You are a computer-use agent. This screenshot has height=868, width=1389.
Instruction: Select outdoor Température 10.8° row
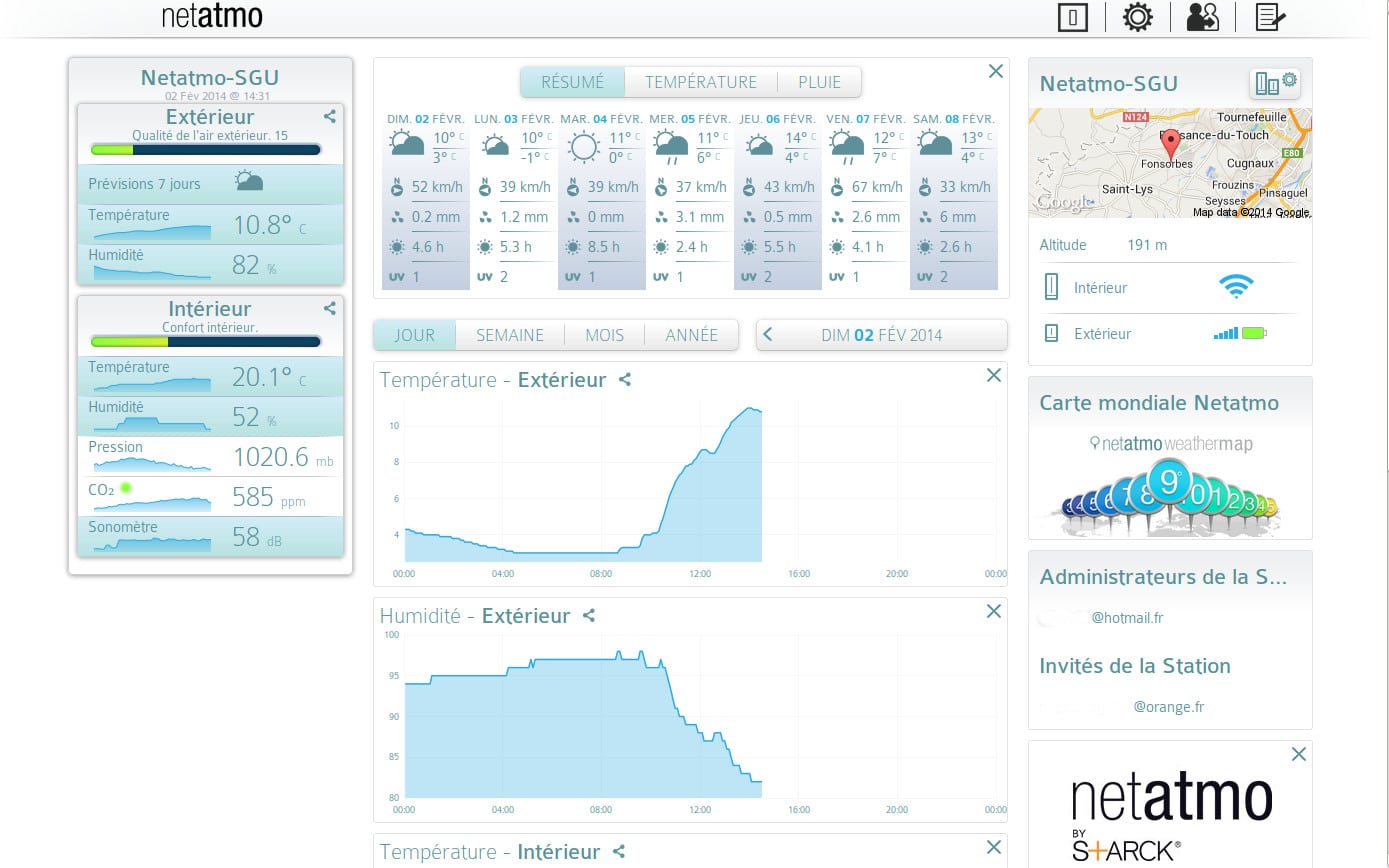pos(210,224)
